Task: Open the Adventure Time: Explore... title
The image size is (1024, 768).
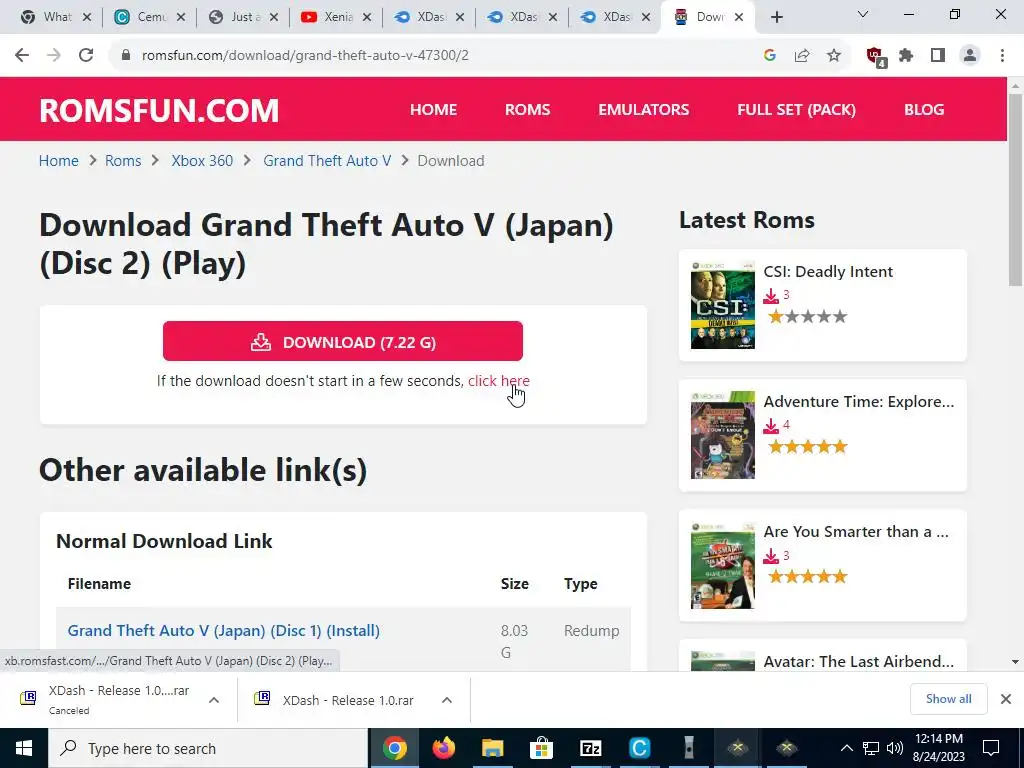Action: pyautogui.click(x=859, y=402)
